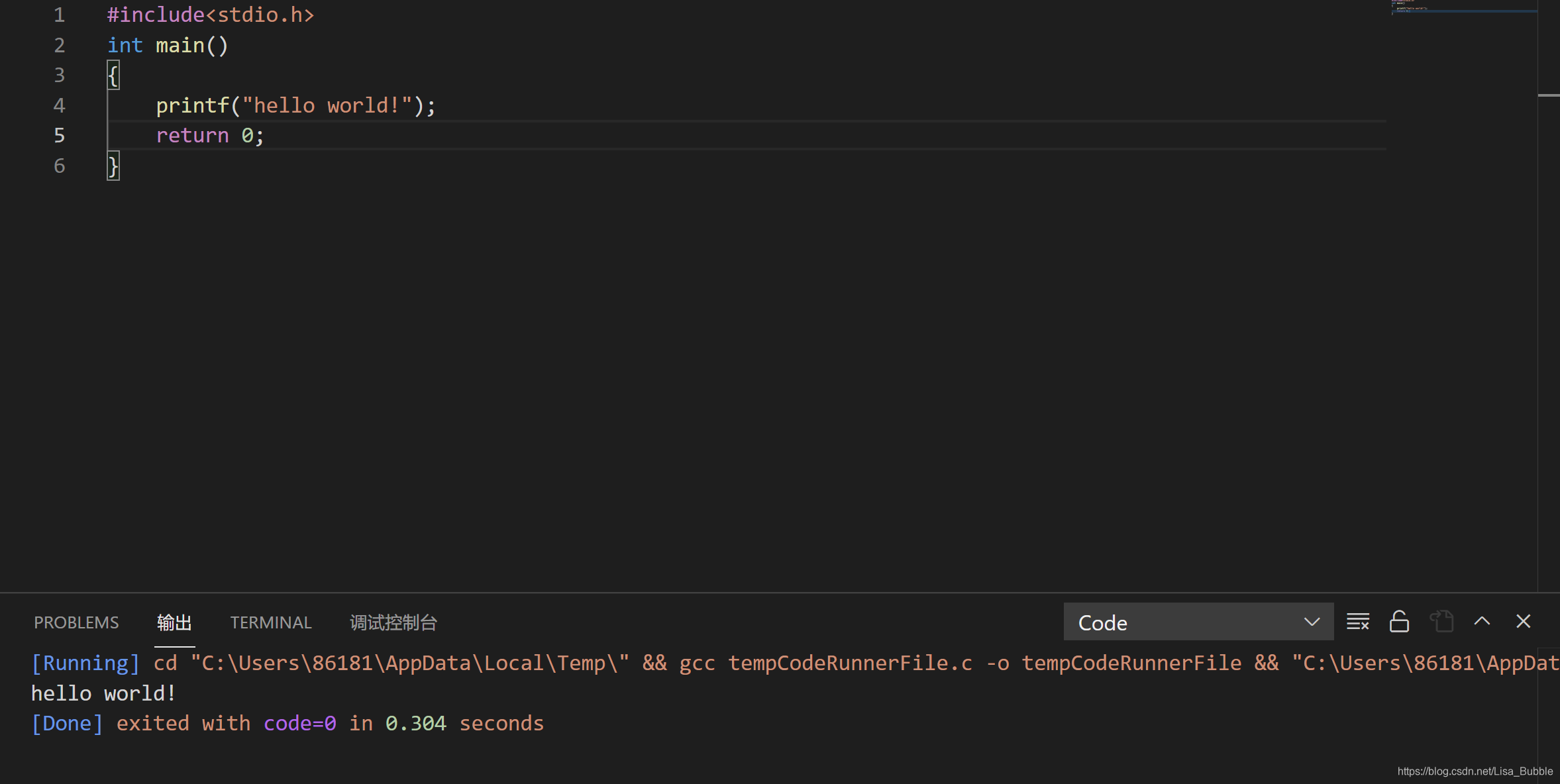1560x784 pixels.
Task: Click the editor vertical scrollbar marker
Action: (x=1548, y=95)
